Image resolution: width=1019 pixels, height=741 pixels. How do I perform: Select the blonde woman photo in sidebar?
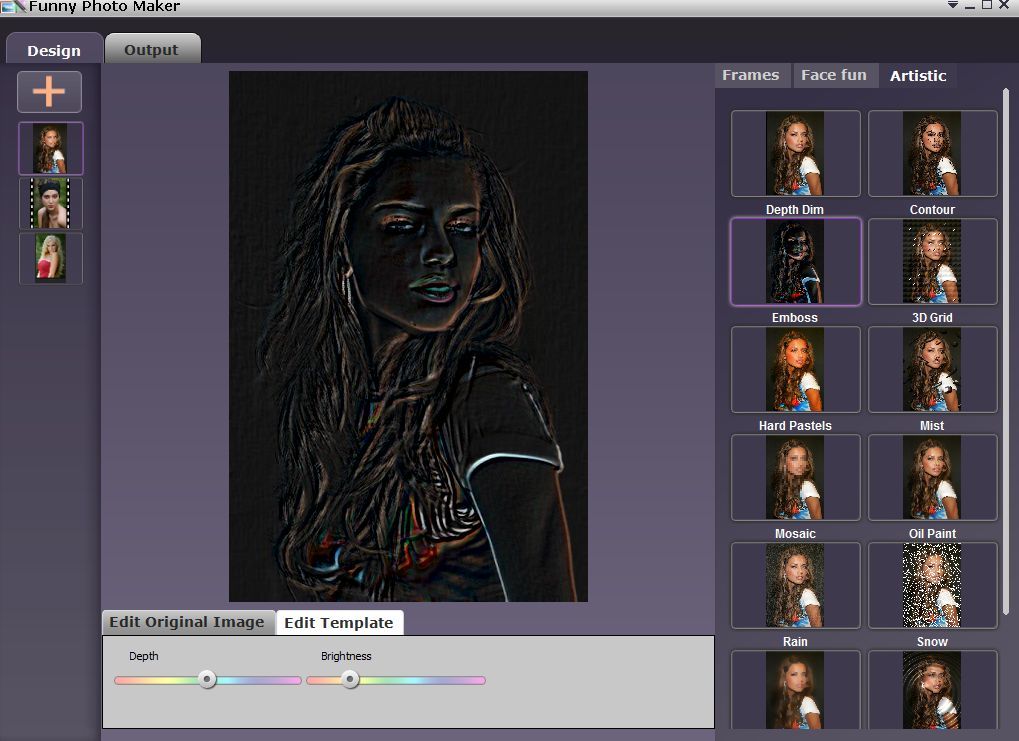(x=51, y=258)
